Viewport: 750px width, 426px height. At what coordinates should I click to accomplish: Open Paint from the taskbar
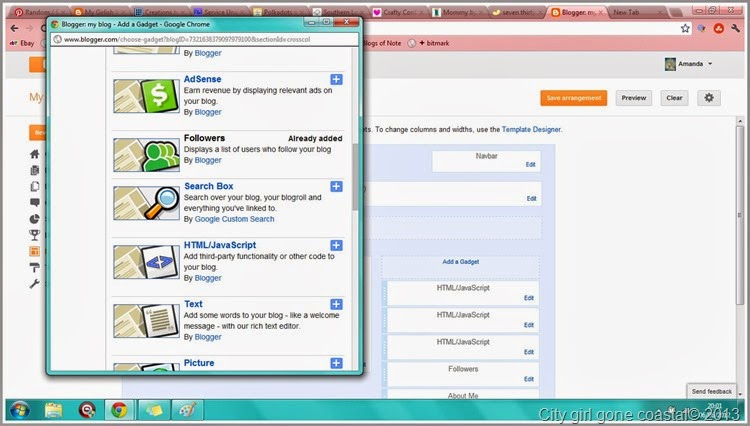pos(187,410)
